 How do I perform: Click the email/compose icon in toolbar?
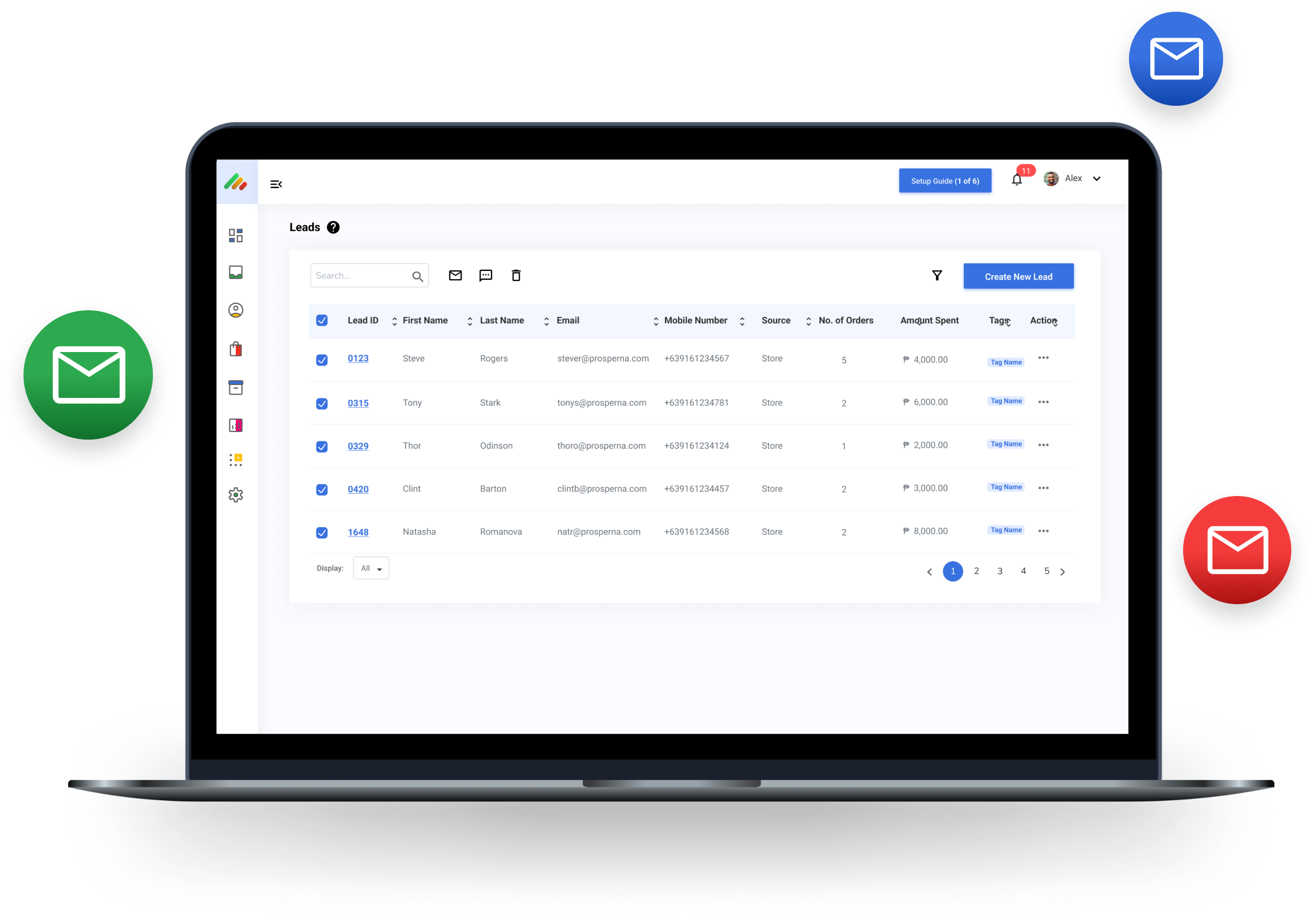[x=456, y=276]
